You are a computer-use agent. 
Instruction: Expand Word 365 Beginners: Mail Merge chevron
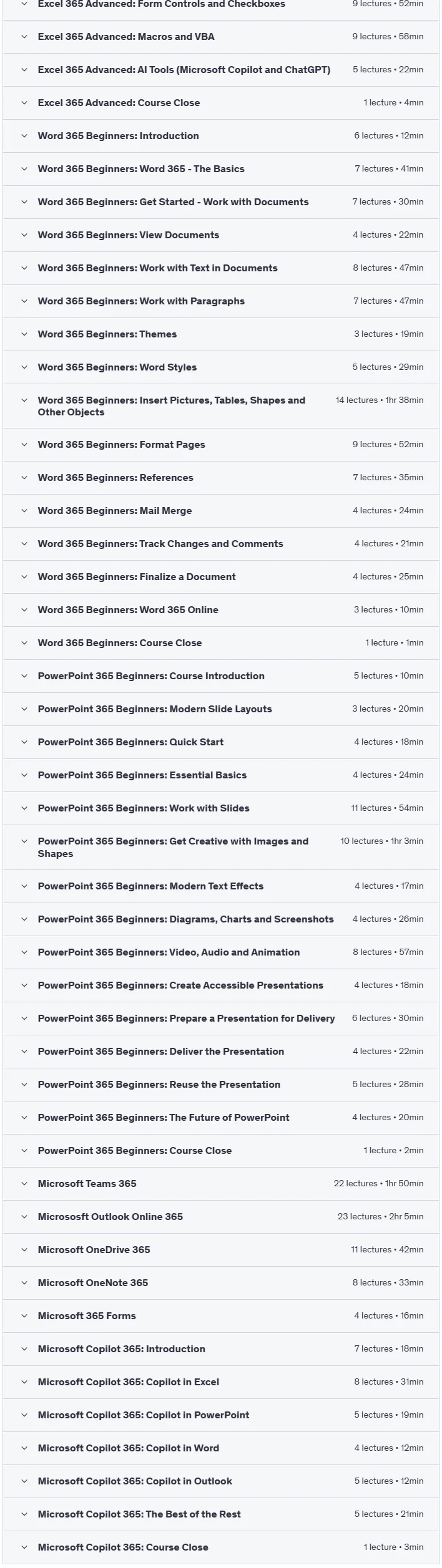click(24, 511)
